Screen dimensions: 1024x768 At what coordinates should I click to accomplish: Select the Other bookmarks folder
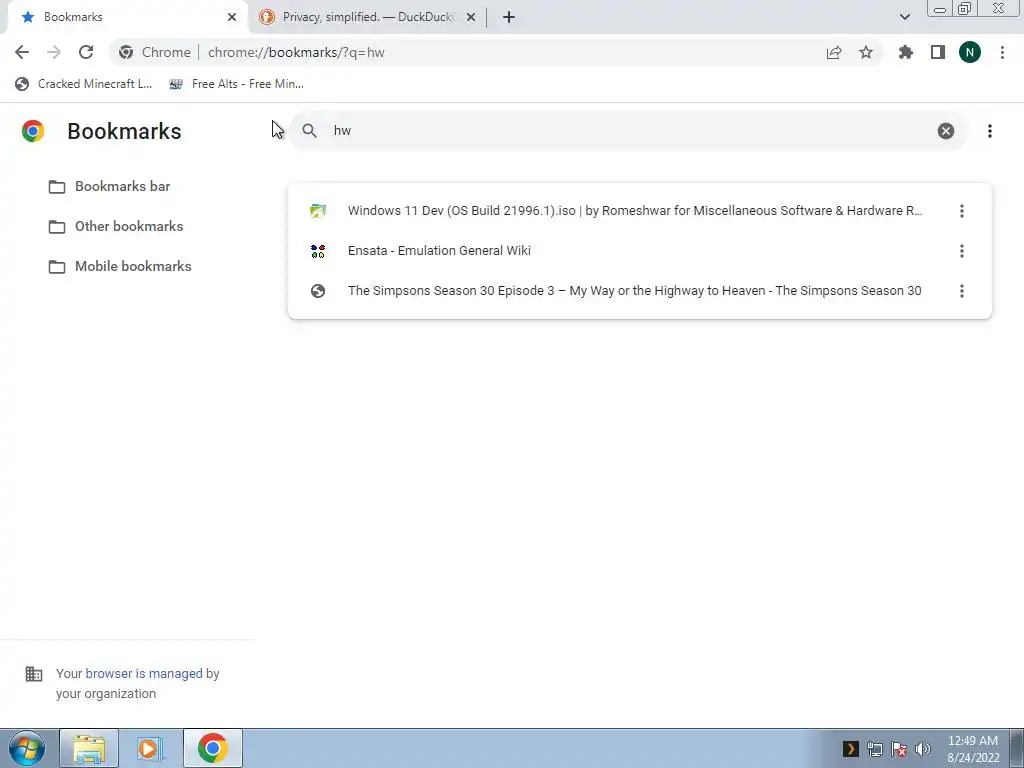(x=116, y=227)
